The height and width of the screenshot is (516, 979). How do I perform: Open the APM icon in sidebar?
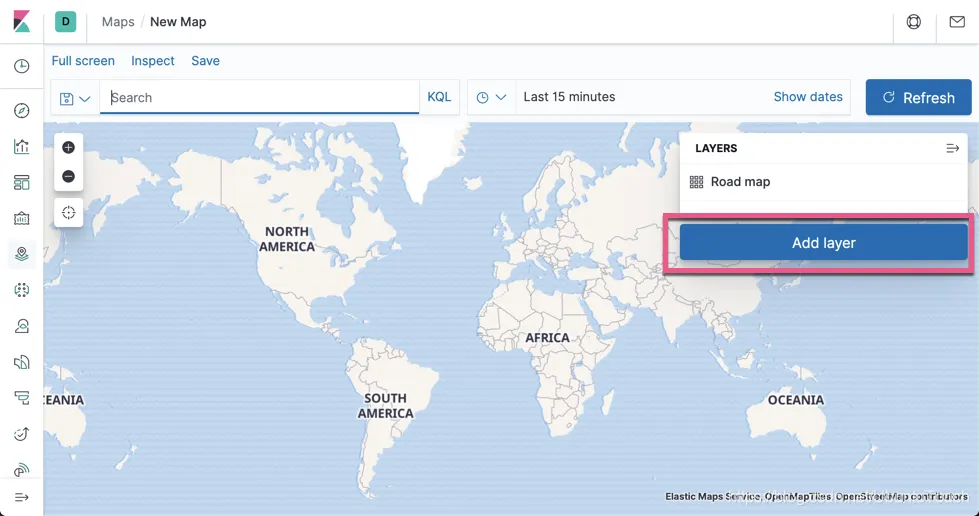[22, 398]
